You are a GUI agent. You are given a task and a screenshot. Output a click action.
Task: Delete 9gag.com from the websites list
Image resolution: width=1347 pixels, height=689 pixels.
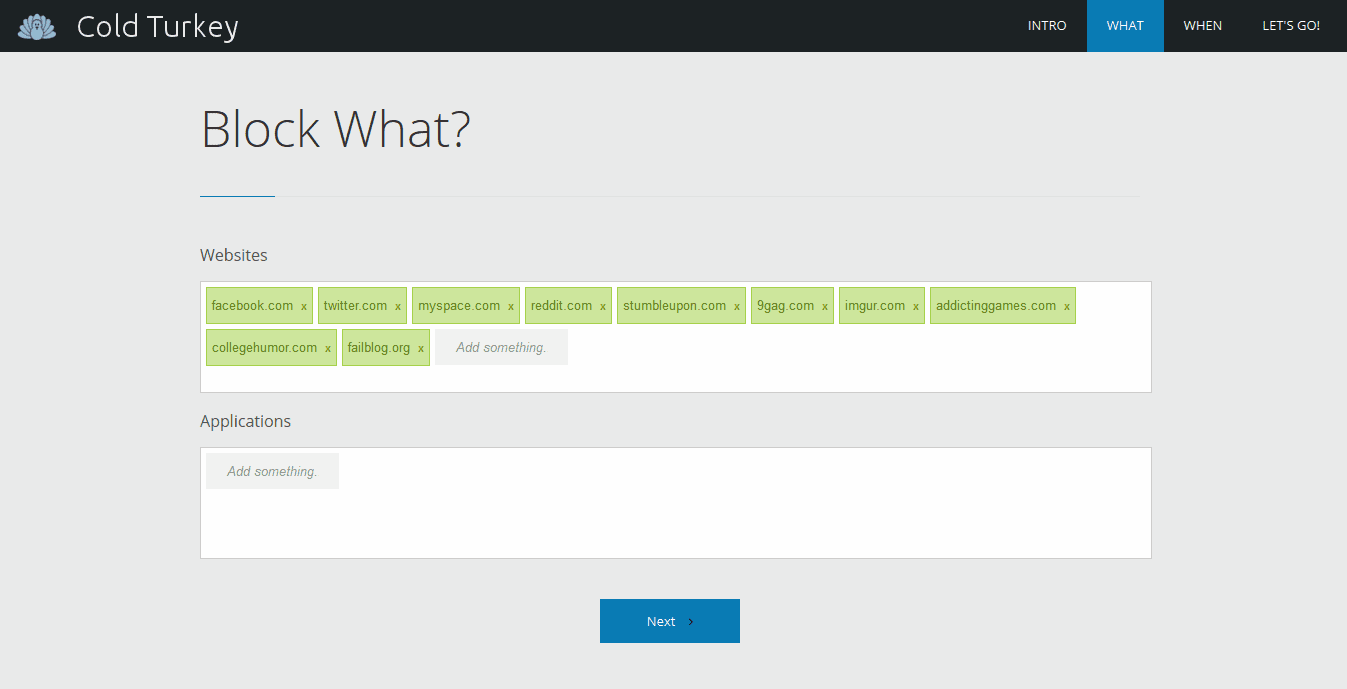click(x=825, y=307)
